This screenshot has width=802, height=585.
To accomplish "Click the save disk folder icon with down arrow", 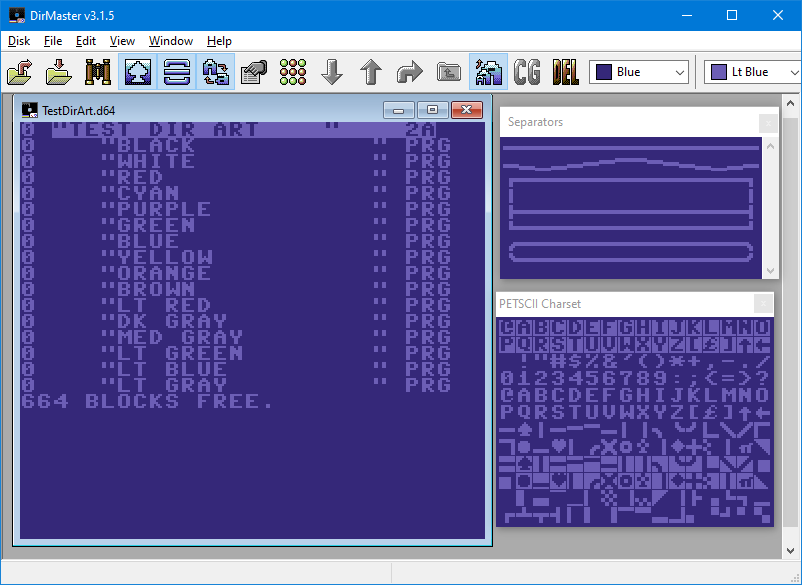I will pos(59,72).
